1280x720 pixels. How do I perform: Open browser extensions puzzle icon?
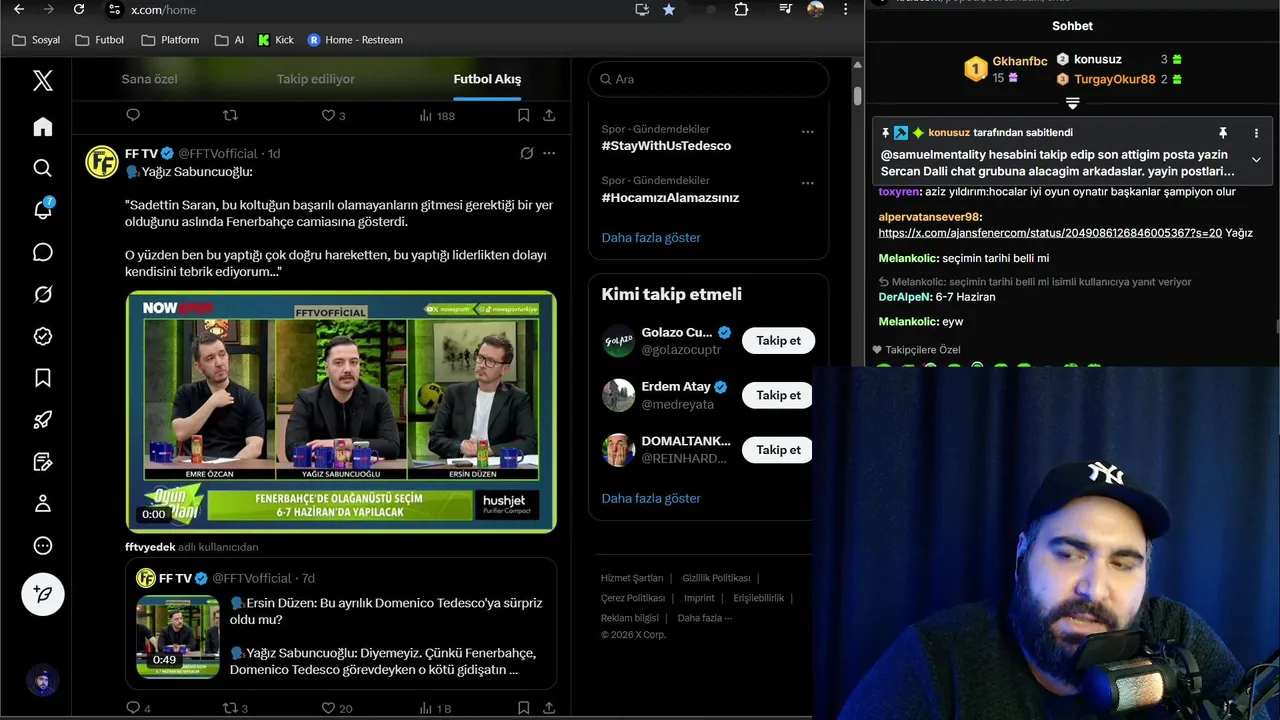tap(741, 9)
